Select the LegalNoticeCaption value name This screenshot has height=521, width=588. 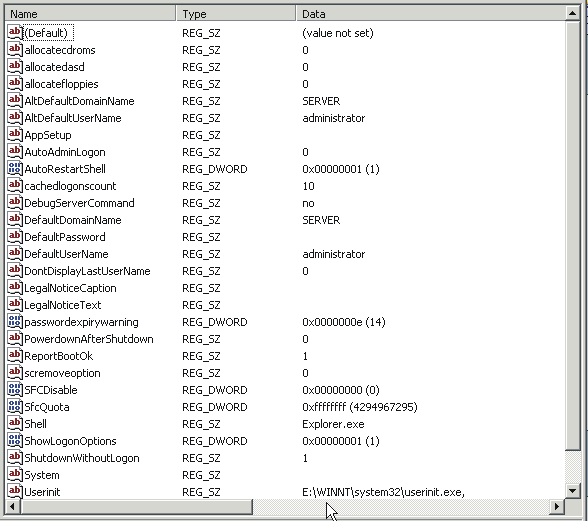70,288
